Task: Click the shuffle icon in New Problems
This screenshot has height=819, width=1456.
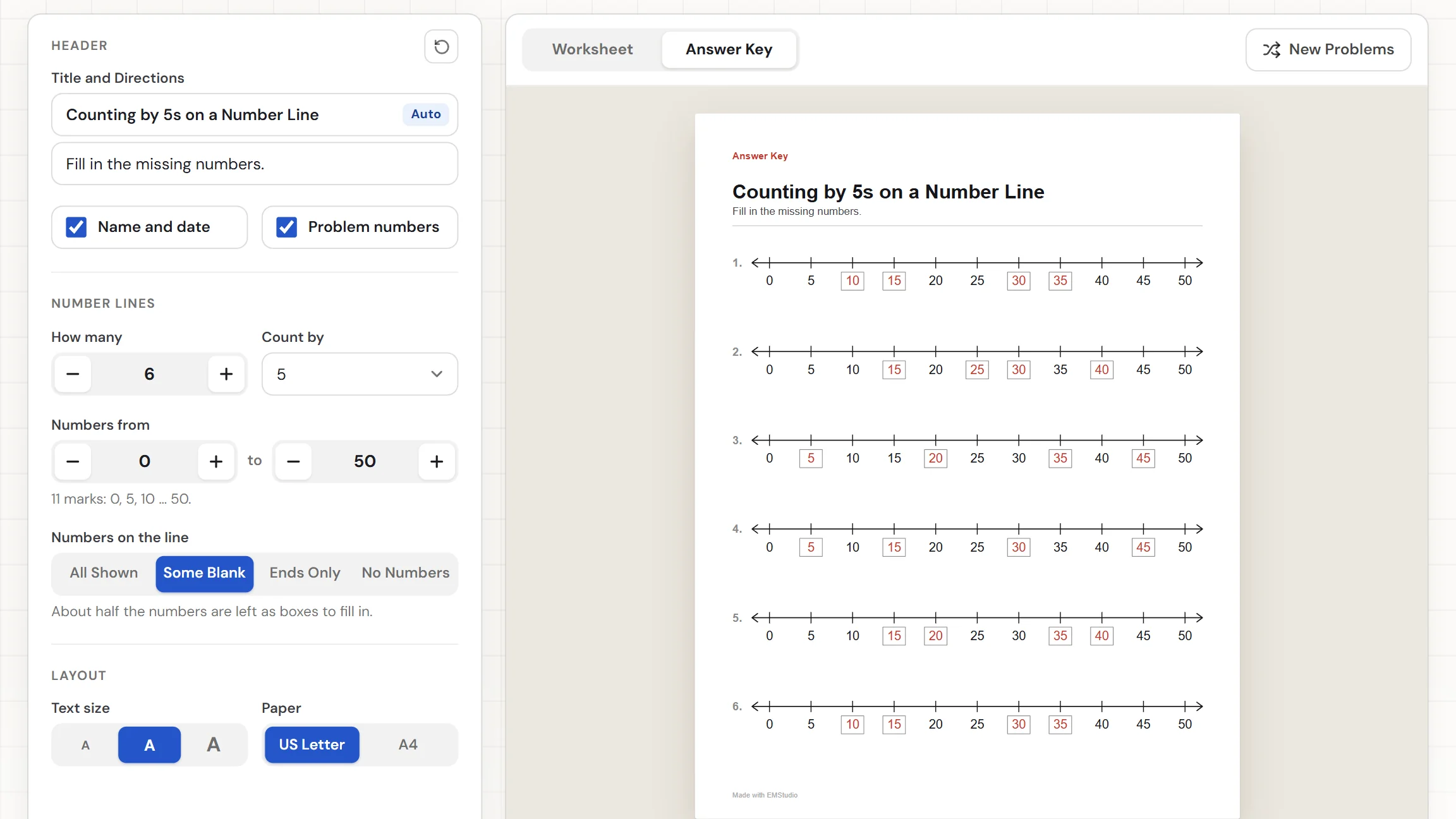Action: tap(1271, 50)
